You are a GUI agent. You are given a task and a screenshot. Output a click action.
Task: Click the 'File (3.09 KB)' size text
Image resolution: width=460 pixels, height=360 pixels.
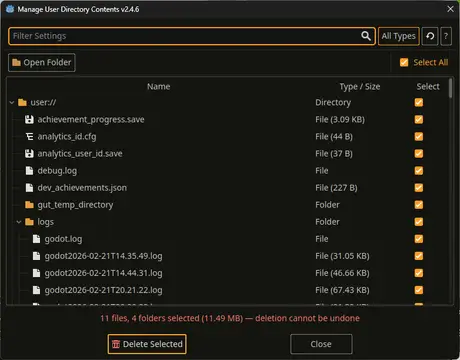(x=340, y=120)
